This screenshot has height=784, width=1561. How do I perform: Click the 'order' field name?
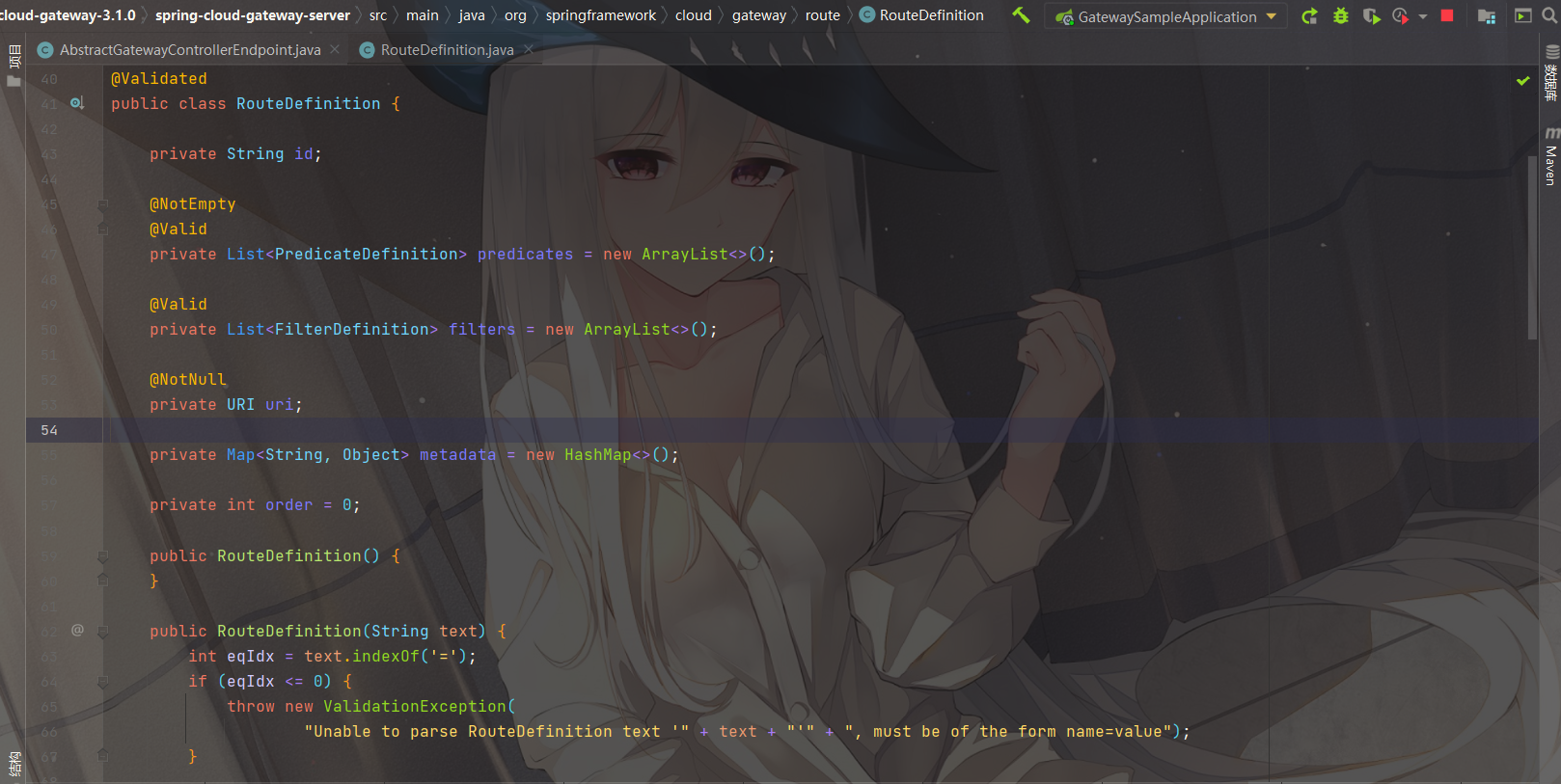(289, 505)
